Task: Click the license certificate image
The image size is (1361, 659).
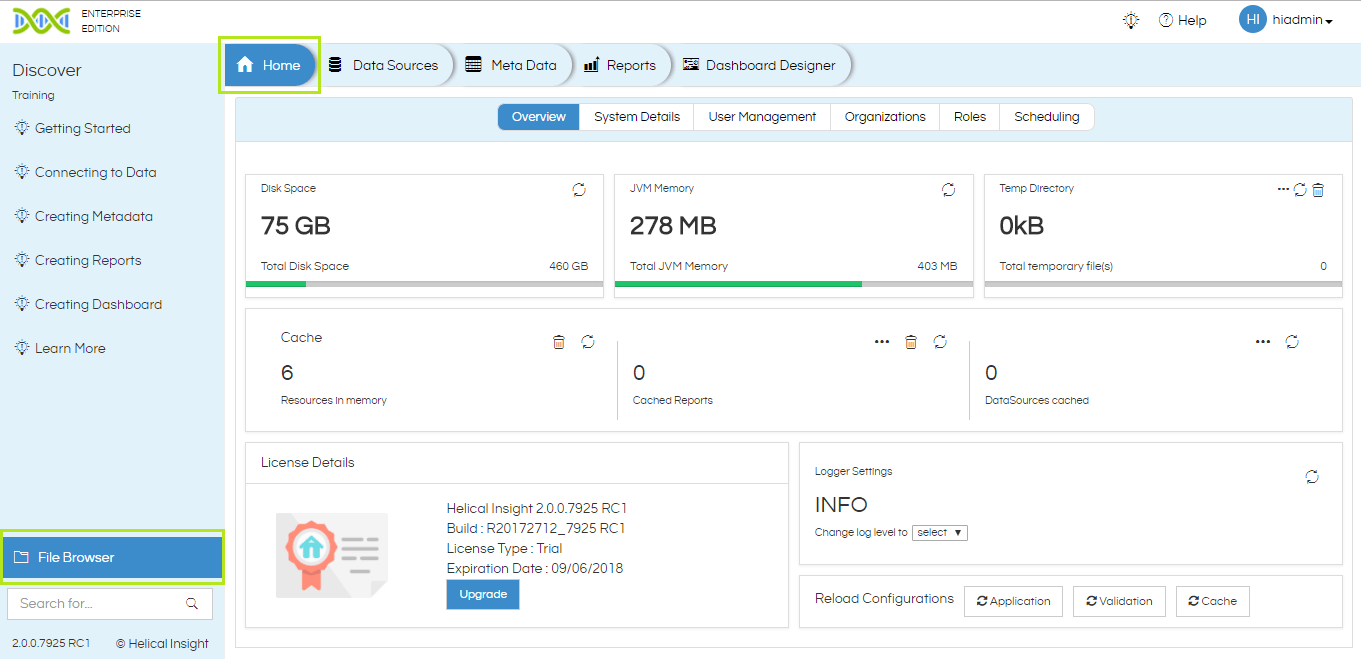Action: pyautogui.click(x=332, y=555)
